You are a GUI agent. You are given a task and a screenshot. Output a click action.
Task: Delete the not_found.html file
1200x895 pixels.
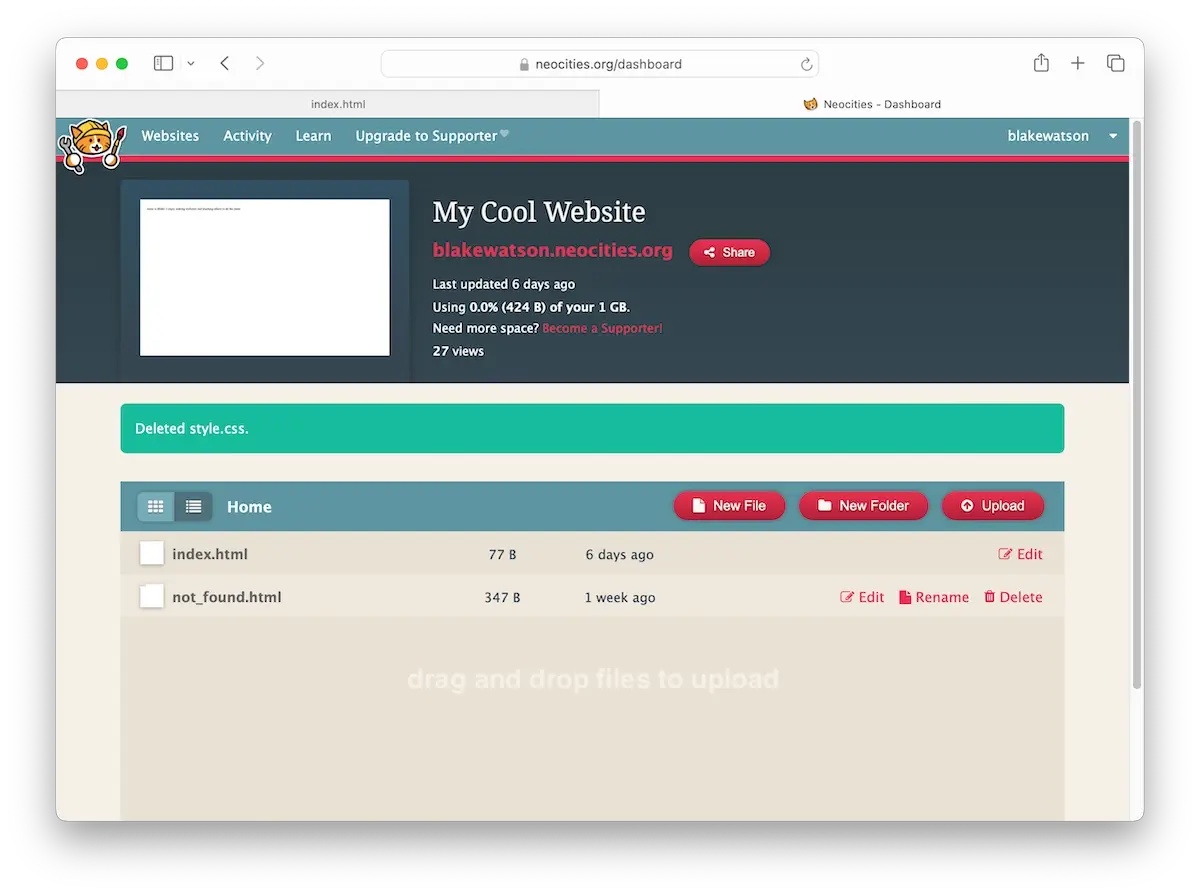[x=1013, y=597]
